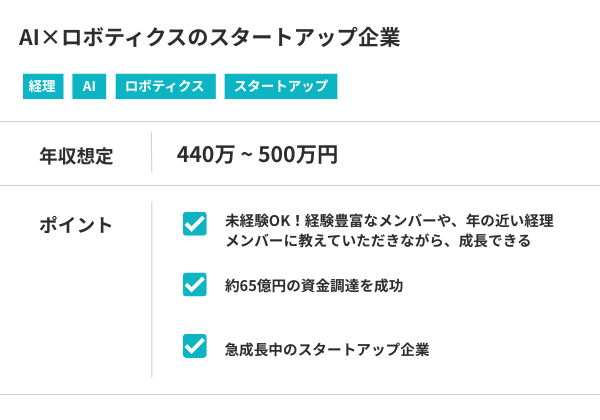Screen dimensions: 600x420
Task: Click the horizontal separator below the tags
Action: coord(300,122)
